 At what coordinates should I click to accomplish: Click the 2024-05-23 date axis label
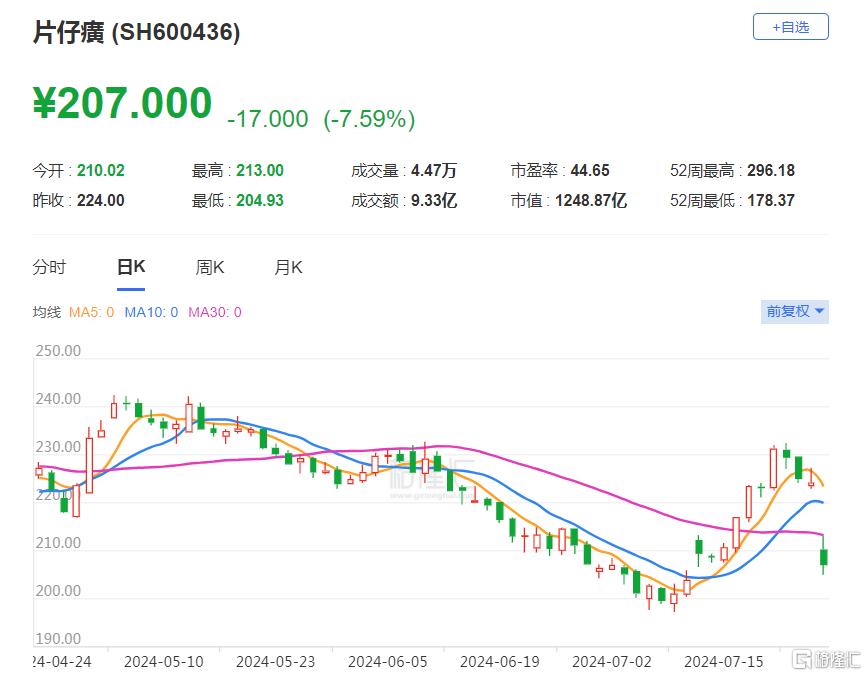click(275, 662)
